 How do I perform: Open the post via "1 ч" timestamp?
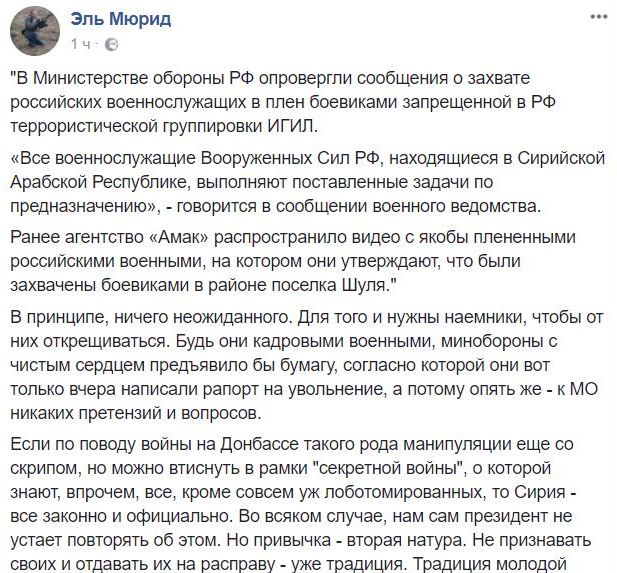tap(81, 44)
